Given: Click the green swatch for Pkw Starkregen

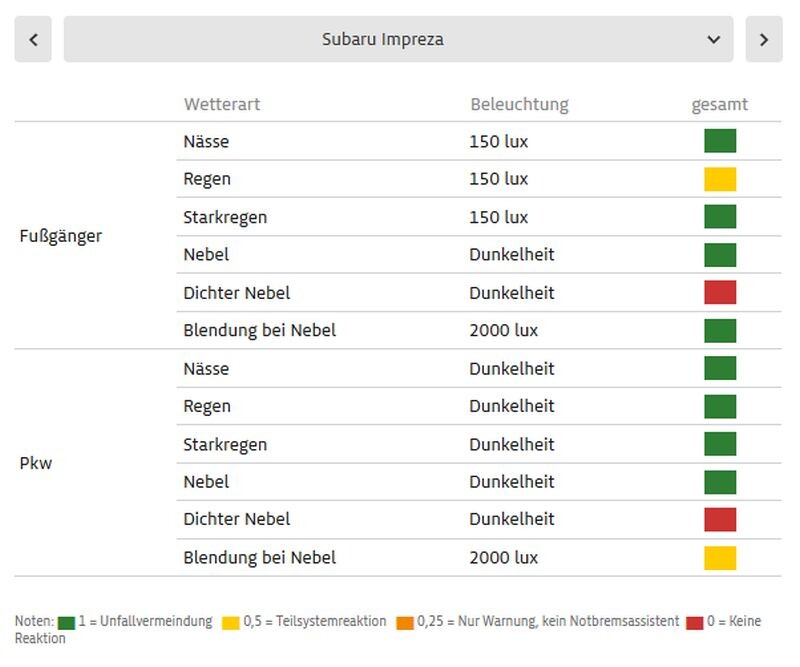Looking at the screenshot, I should pyautogui.click(x=720, y=444).
